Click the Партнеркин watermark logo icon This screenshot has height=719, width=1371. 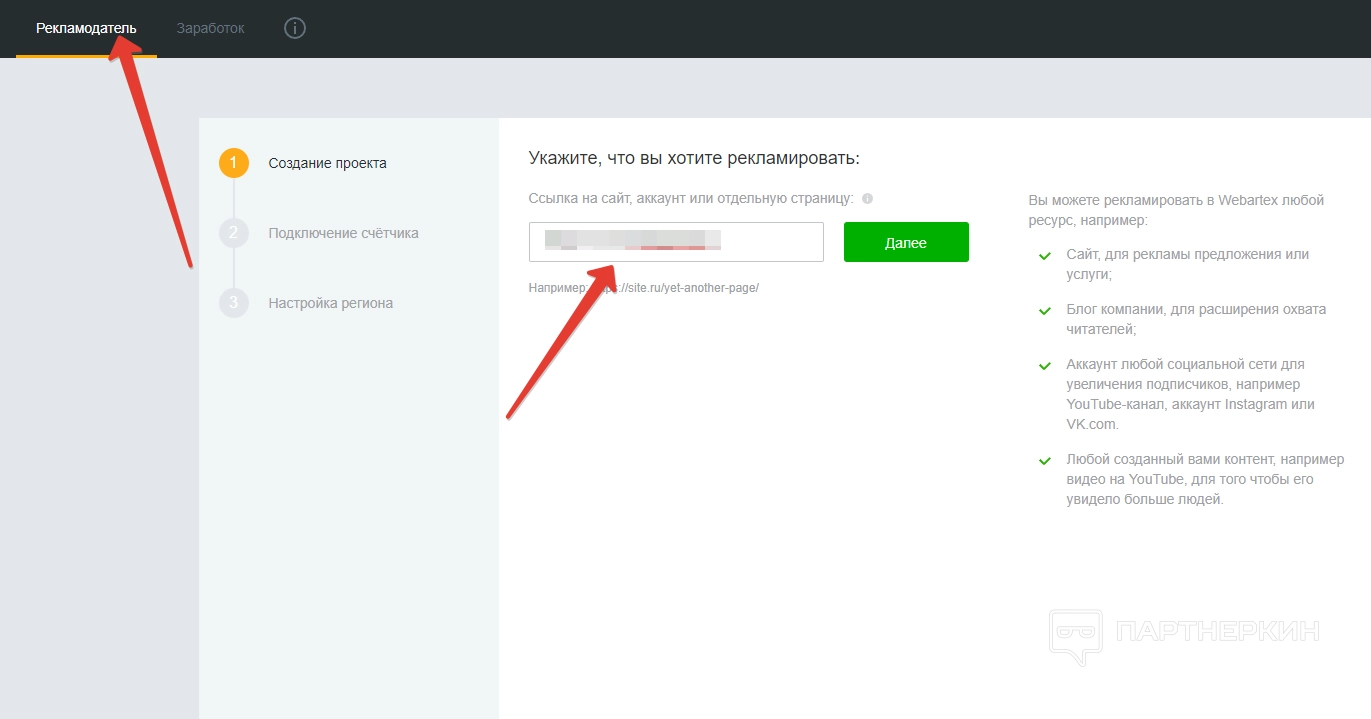[x=1076, y=635]
